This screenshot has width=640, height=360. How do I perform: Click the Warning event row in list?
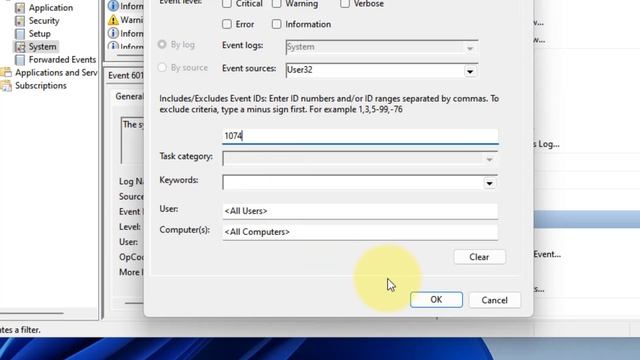pyautogui.click(x=125, y=20)
